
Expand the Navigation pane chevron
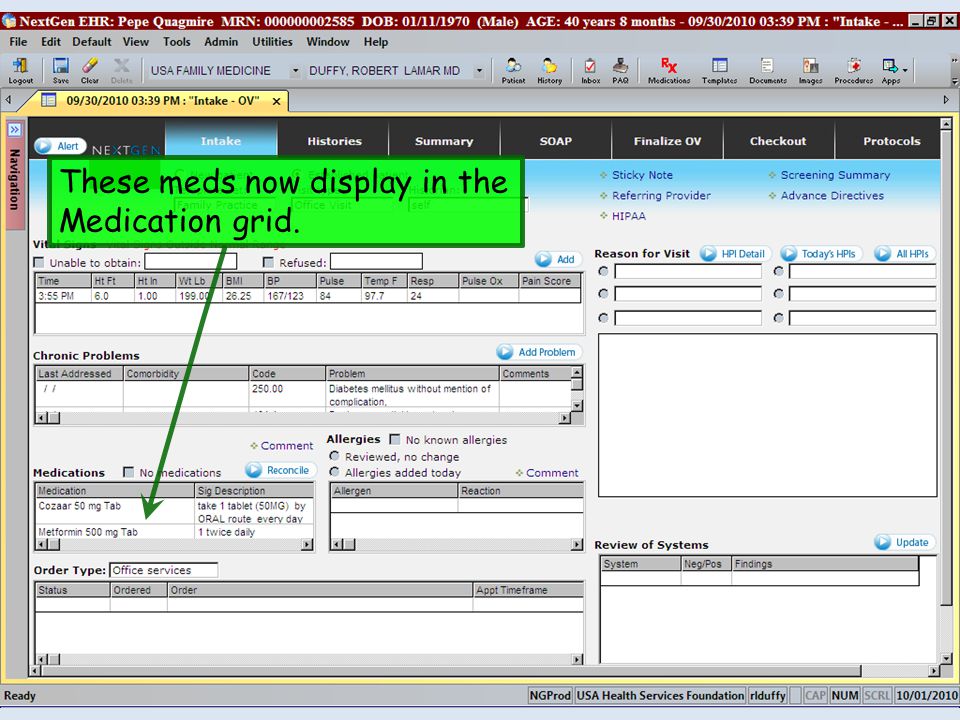click(14, 130)
